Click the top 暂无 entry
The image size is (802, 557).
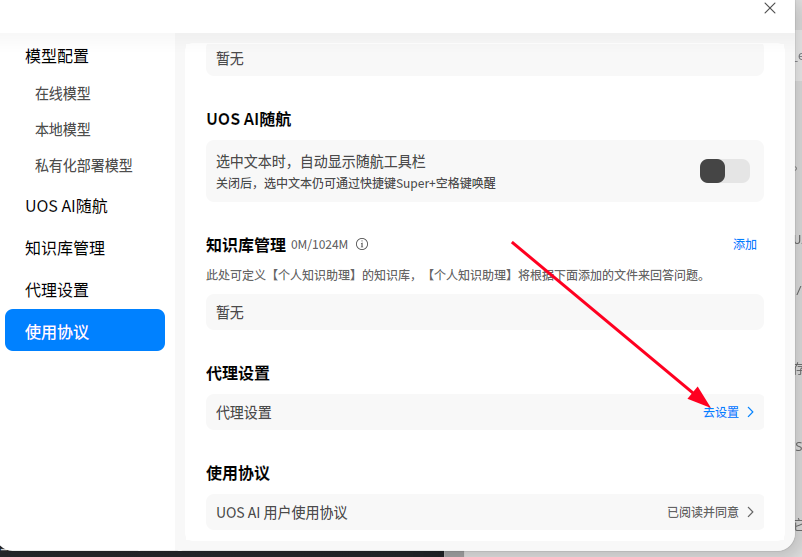(485, 59)
